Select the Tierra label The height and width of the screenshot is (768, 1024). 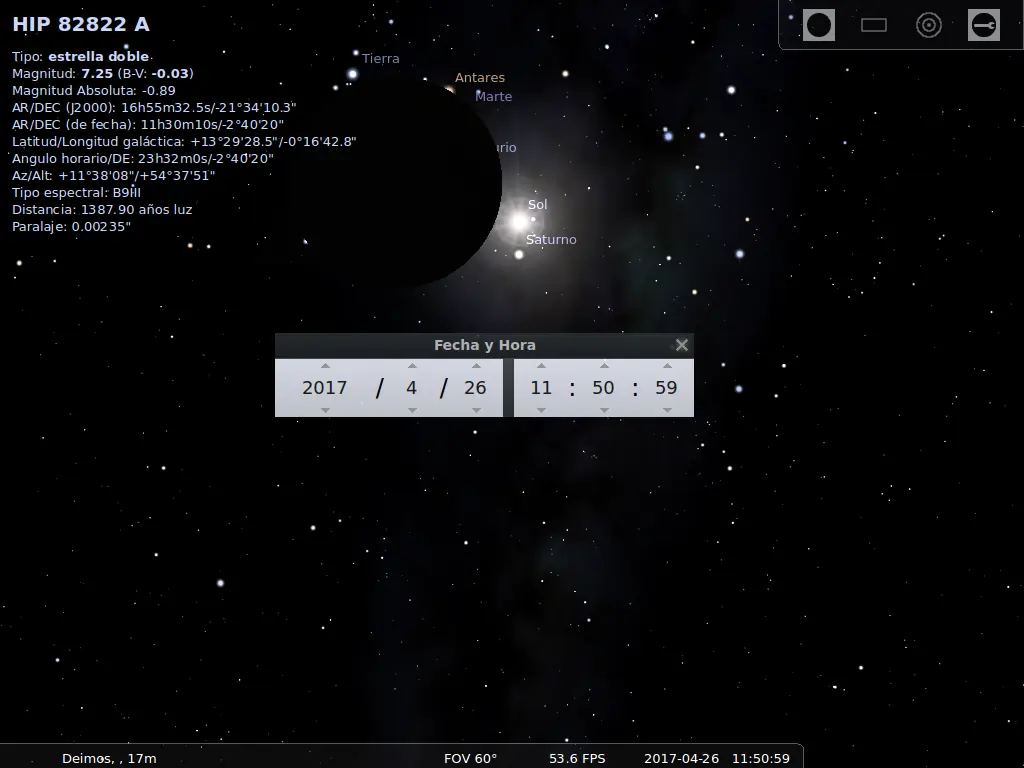tap(381, 59)
